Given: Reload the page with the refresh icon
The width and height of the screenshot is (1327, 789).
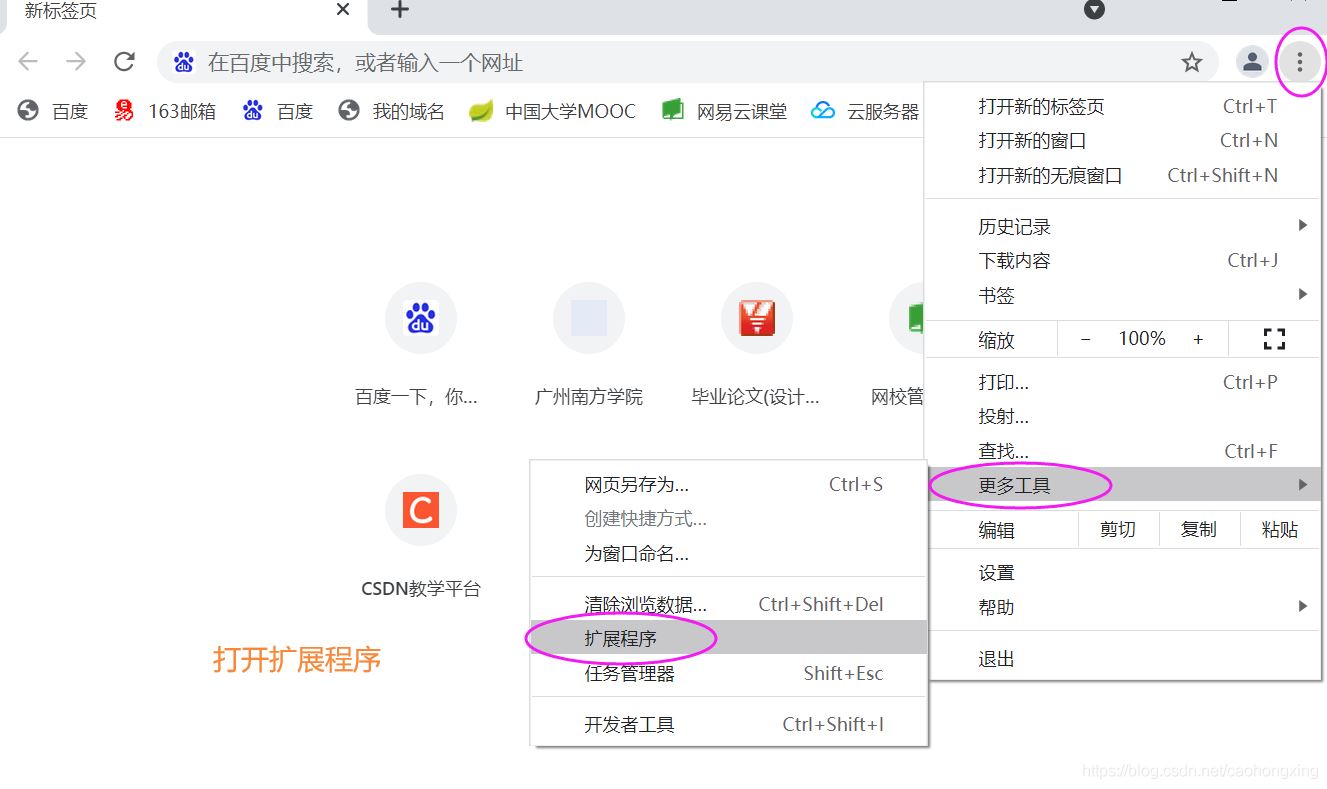Looking at the screenshot, I should [x=124, y=62].
